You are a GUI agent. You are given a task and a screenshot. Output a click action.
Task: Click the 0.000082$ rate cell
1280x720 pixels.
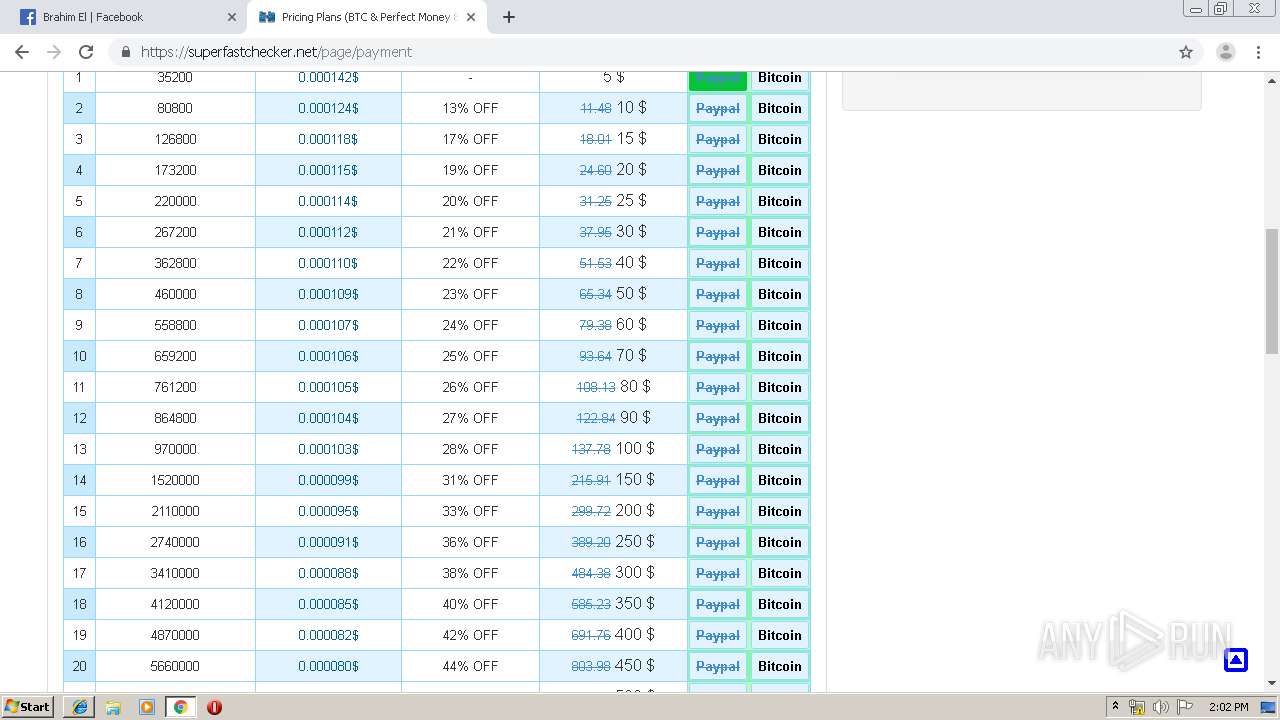tap(328, 635)
